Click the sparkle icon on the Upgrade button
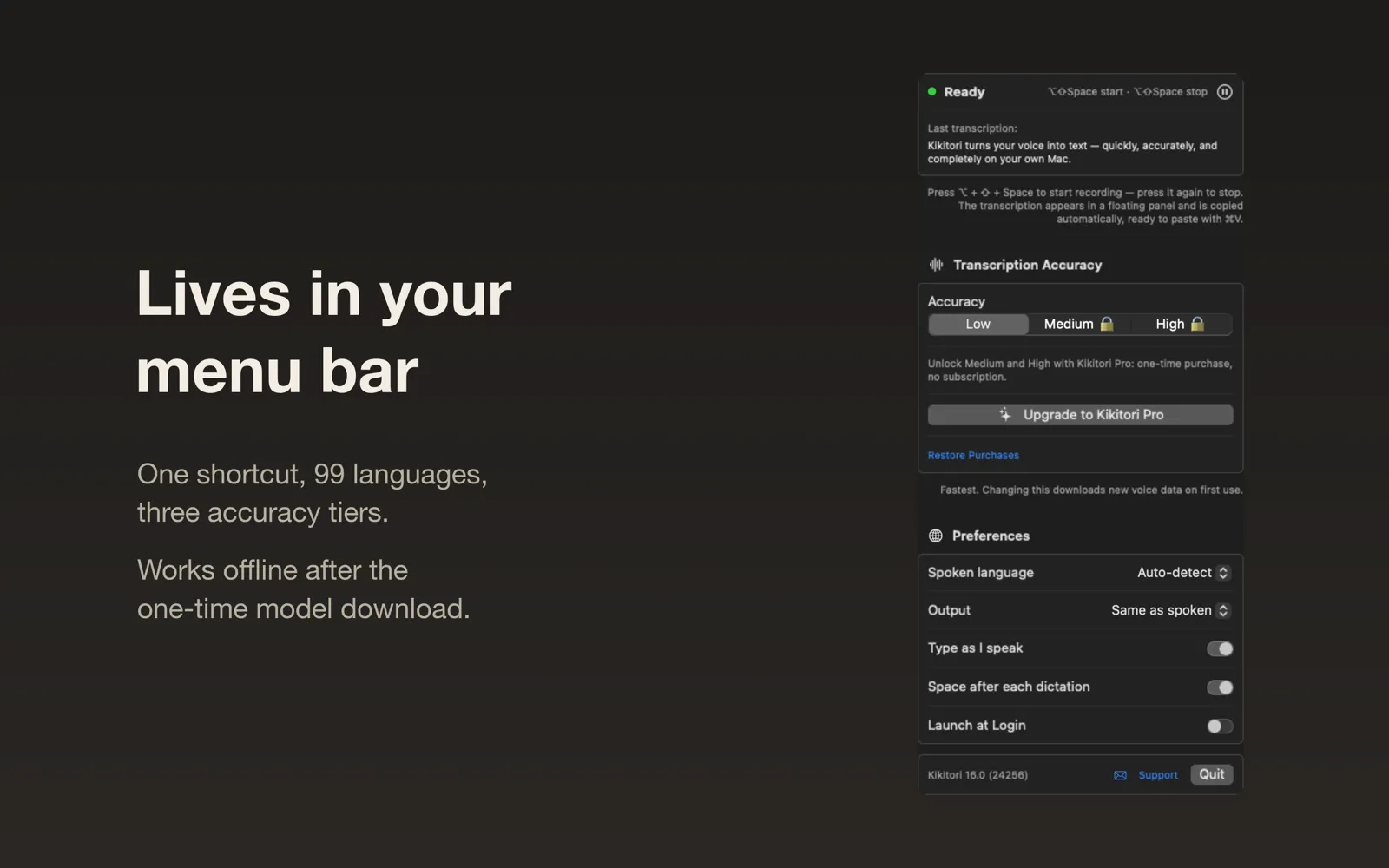The height and width of the screenshot is (868, 1389). [1004, 415]
